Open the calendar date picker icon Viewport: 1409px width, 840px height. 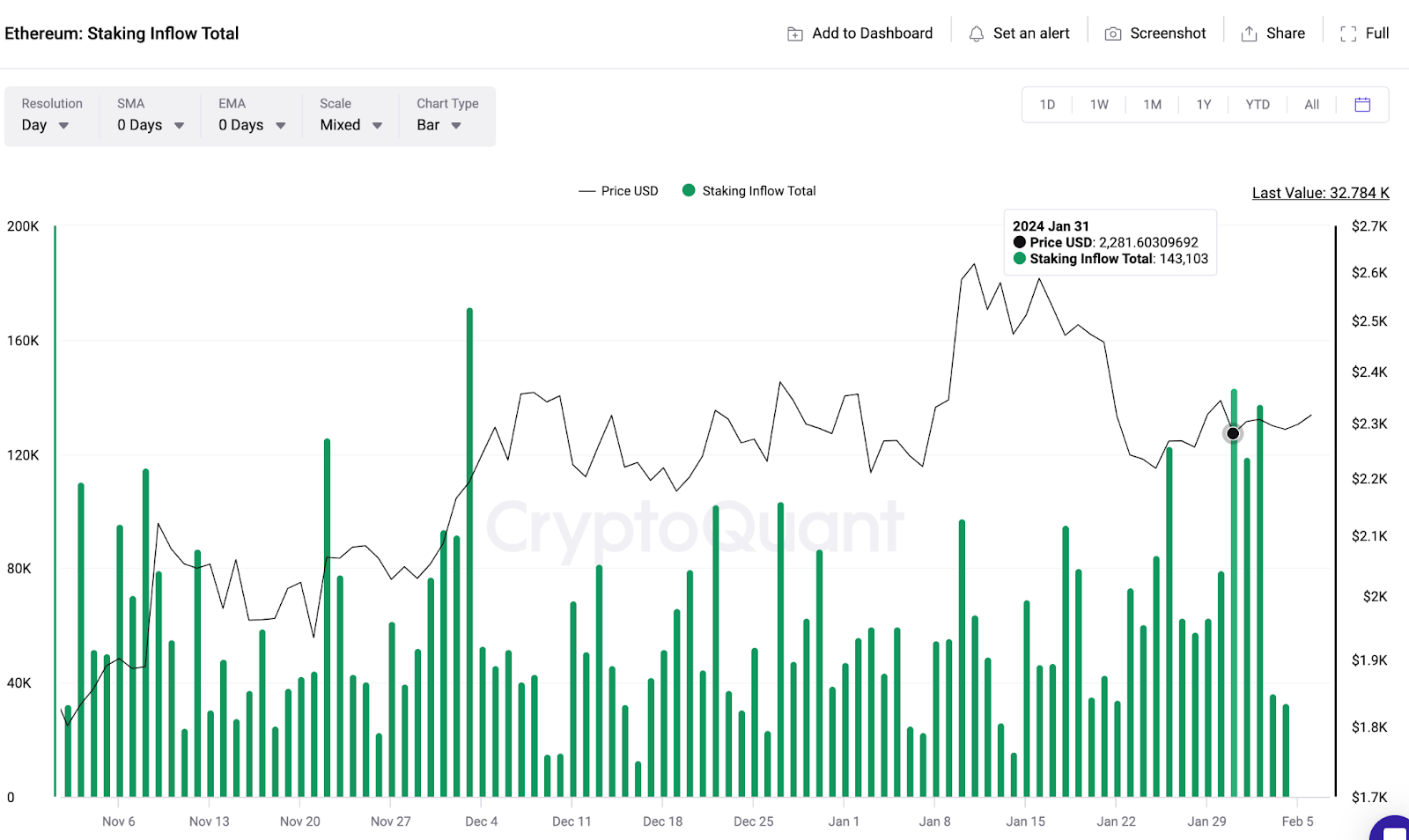[x=1362, y=104]
